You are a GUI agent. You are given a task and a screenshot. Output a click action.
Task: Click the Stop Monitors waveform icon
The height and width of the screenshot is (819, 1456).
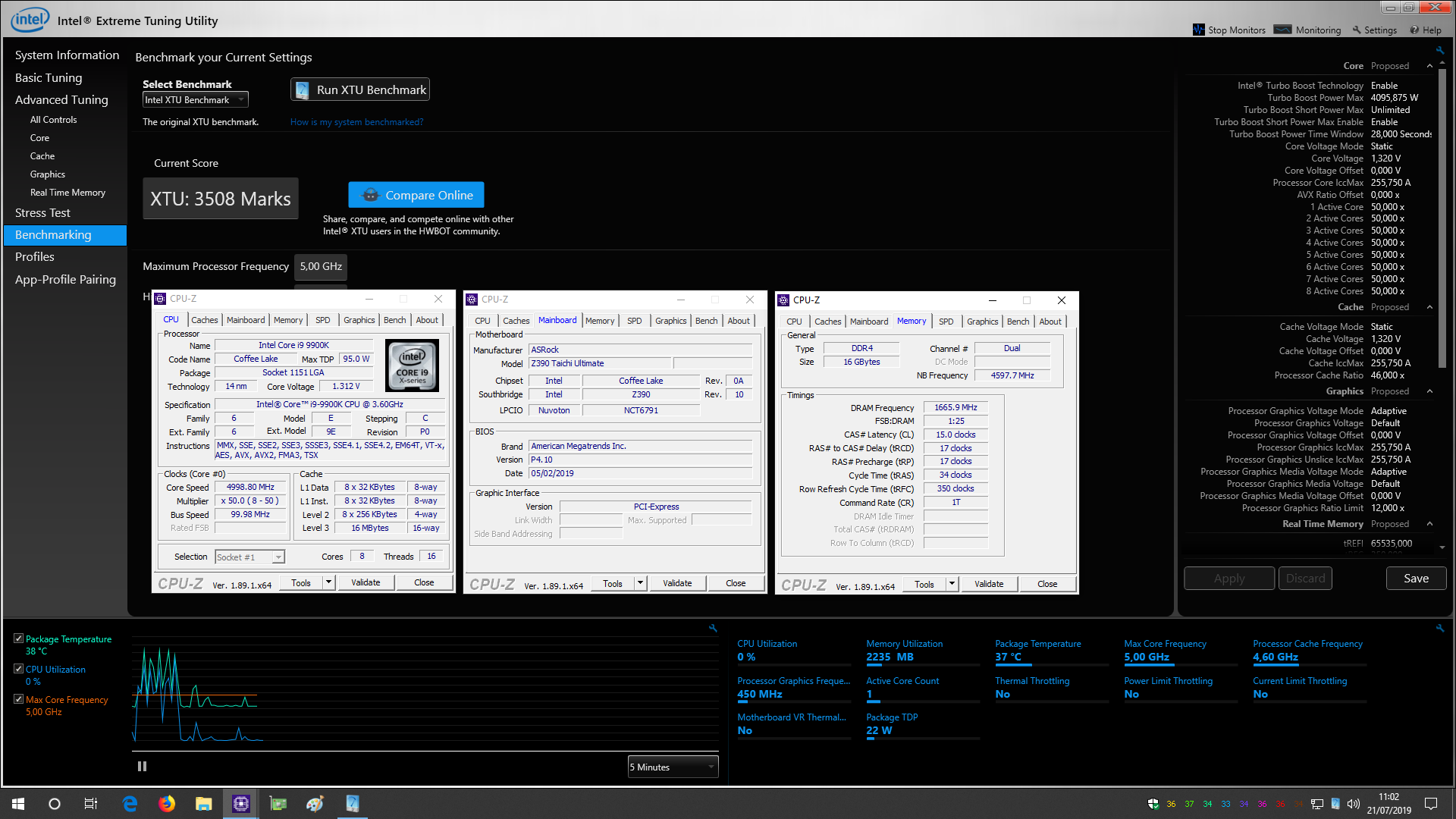pos(1198,30)
